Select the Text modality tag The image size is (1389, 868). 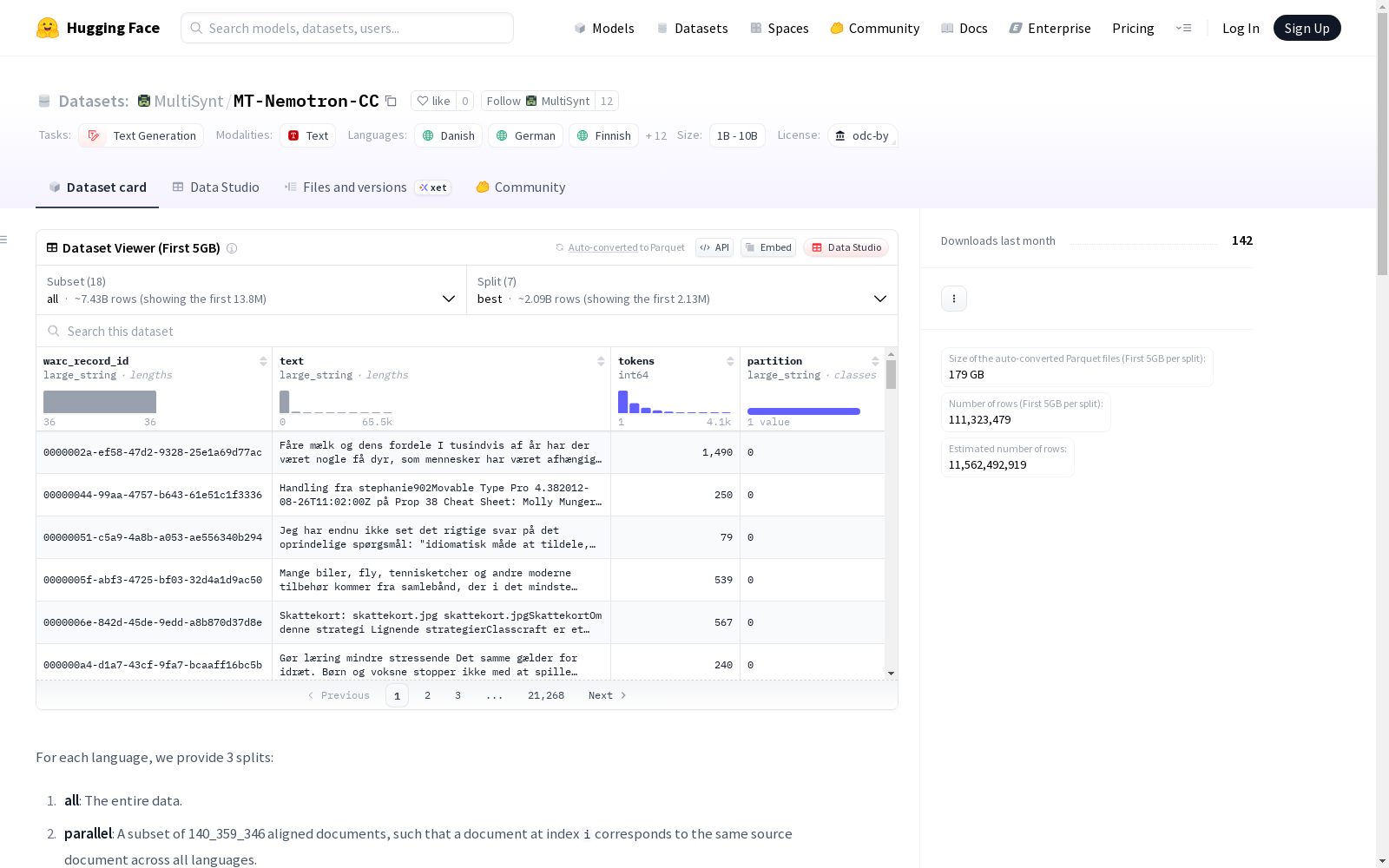click(307, 135)
